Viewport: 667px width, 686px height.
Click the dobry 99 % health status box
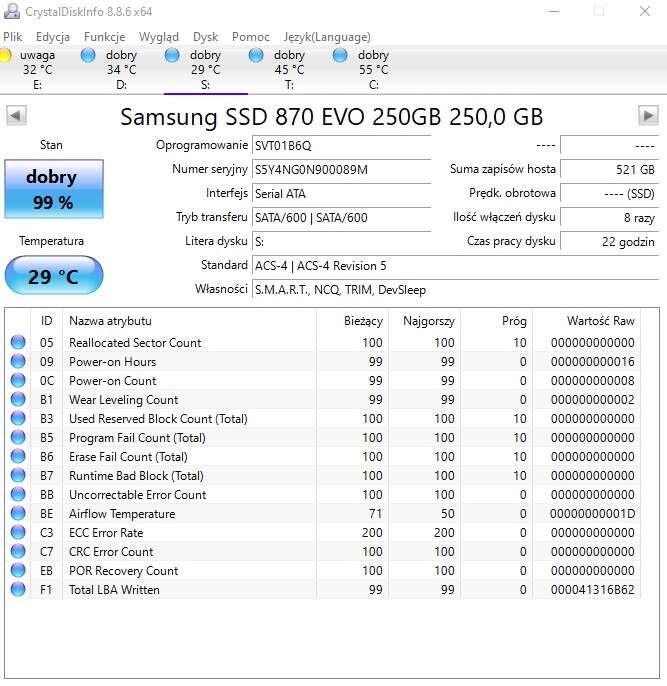click(51, 189)
